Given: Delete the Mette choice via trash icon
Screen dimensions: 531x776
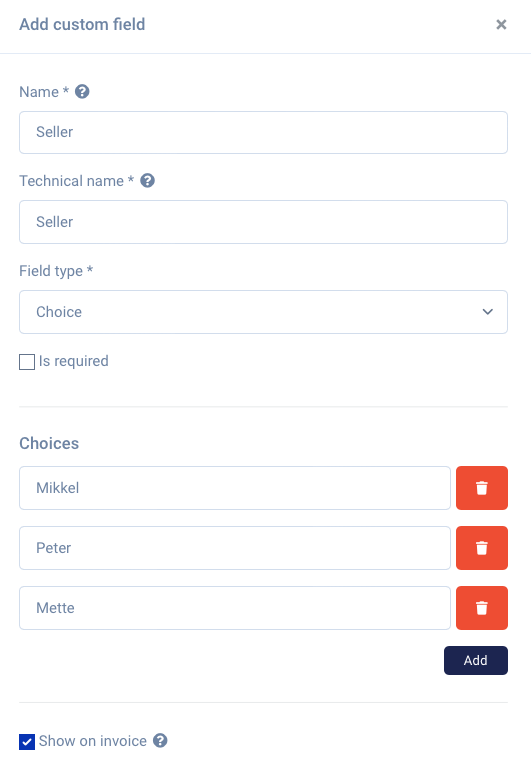Looking at the screenshot, I should tap(482, 608).
